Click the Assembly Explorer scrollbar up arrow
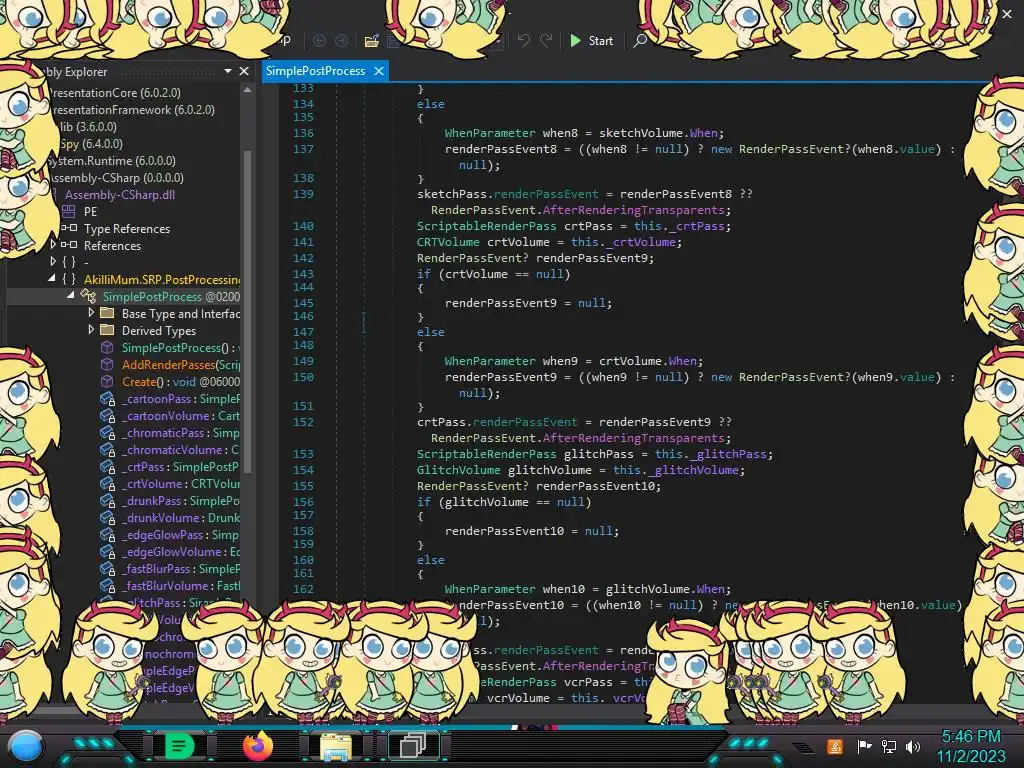This screenshot has width=1024, height=768. [248, 90]
